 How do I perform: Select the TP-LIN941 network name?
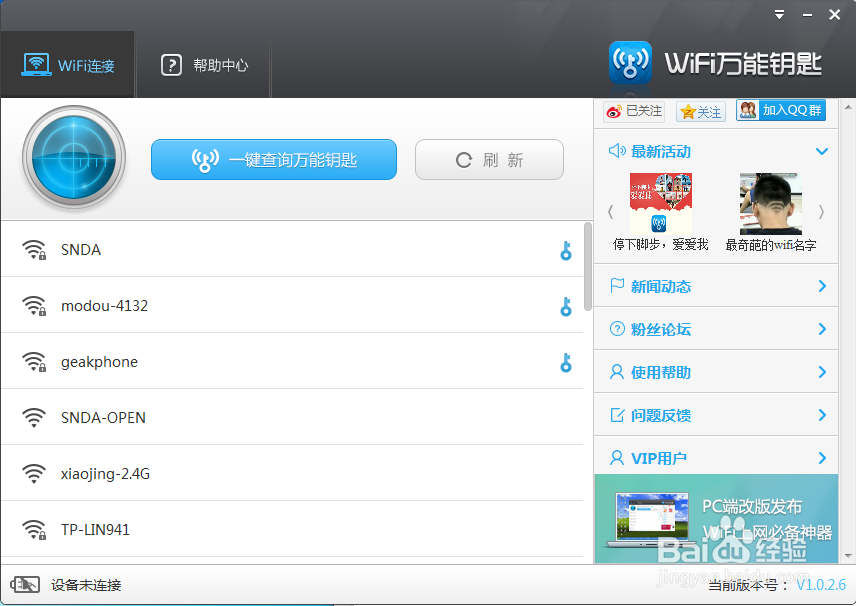click(95, 530)
